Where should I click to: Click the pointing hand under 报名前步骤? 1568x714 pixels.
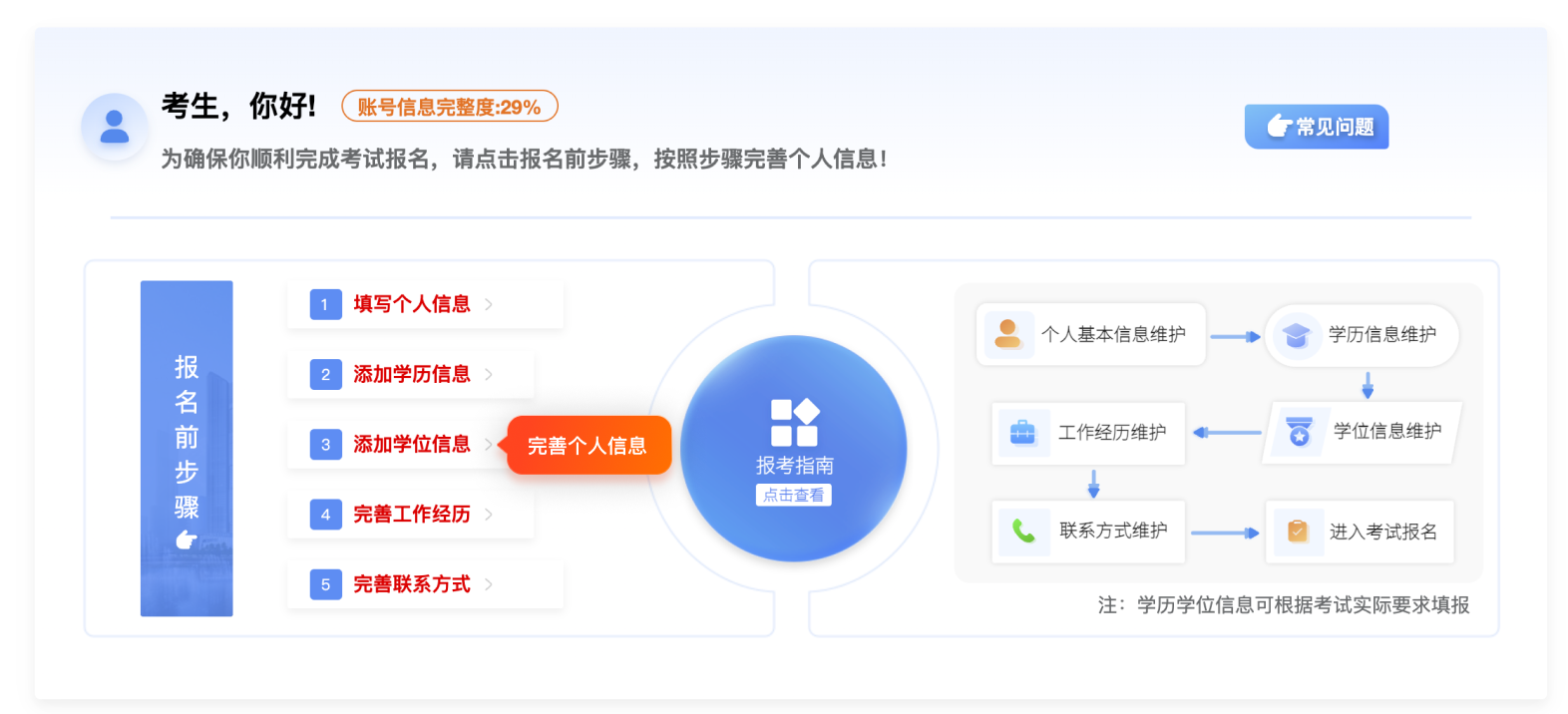187,540
